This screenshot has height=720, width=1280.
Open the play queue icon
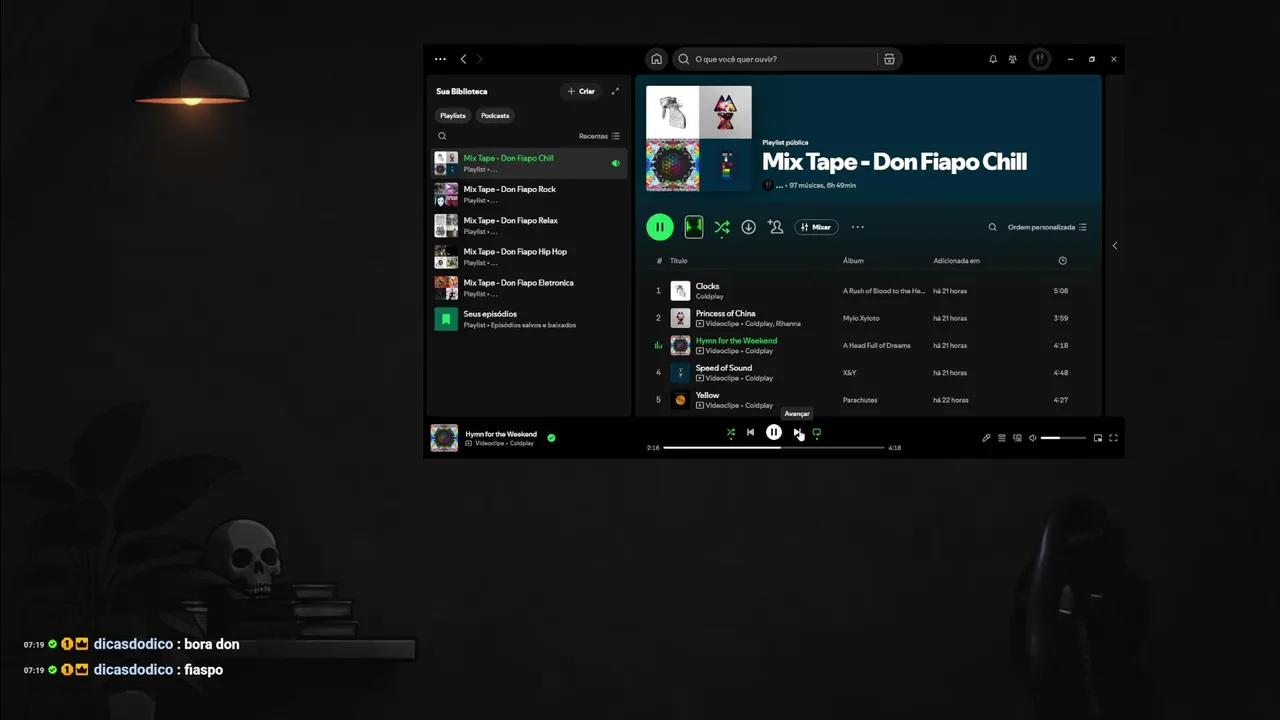(1002, 438)
